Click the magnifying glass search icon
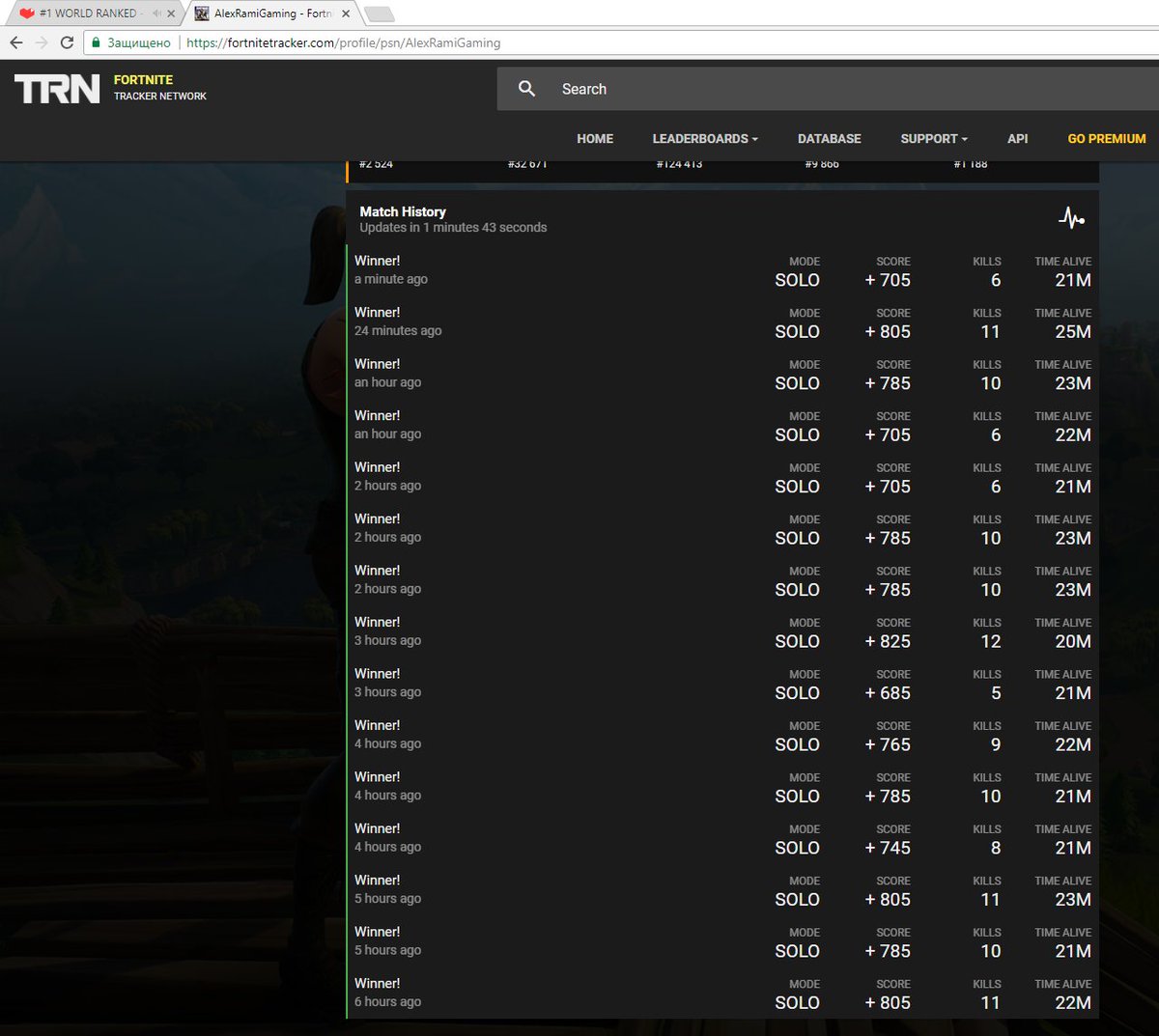Viewport: 1159px width, 1036px height. [x=526, y=89]
